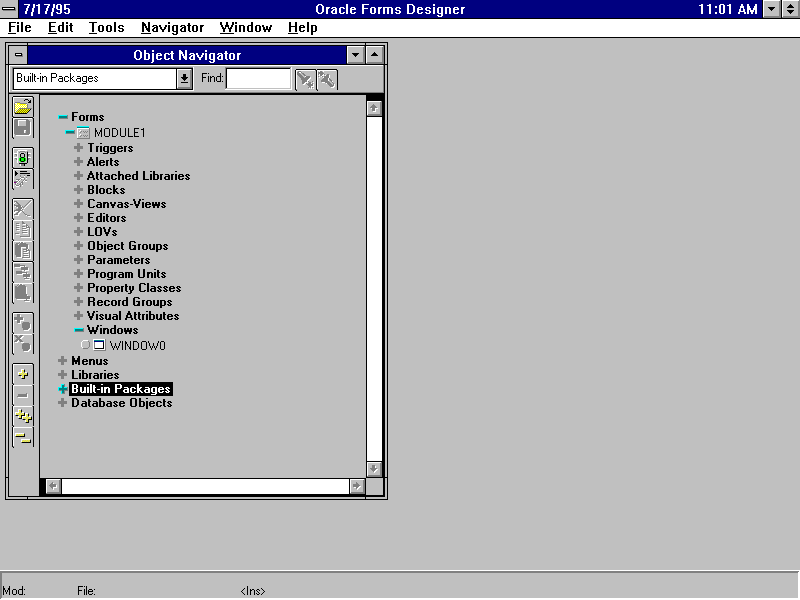The height and width of the screenshot is (600, 800).
Task: Open the Built-in Packages combo box dropdown
Action: click(x=184, y=79)
